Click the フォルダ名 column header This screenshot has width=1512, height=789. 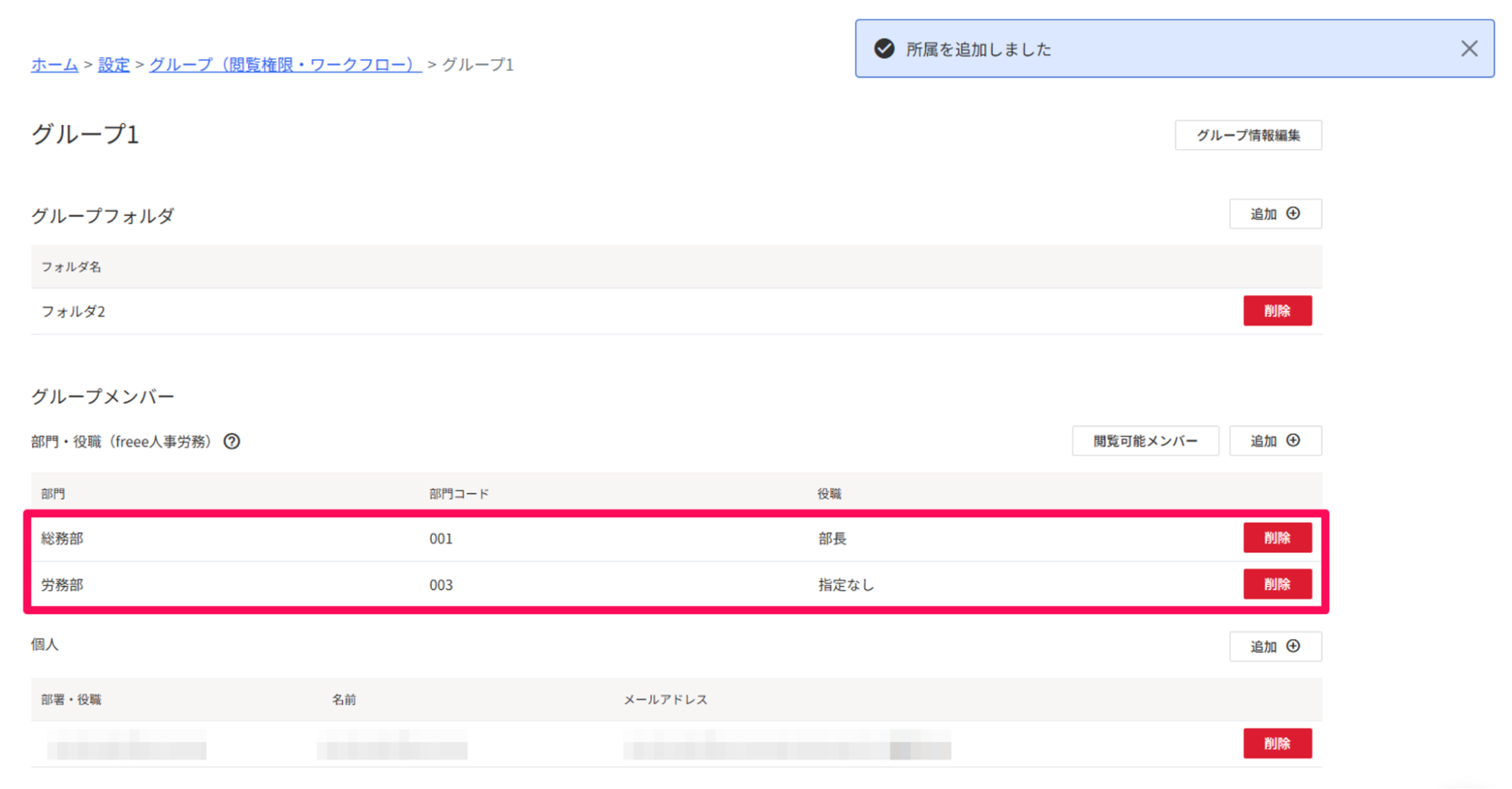pyautogui.click(x=71, y=267)
